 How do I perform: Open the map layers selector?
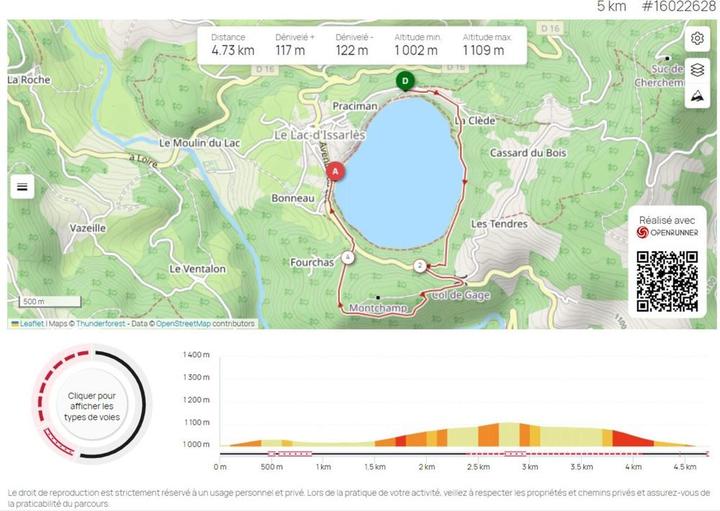coord(697,68)
